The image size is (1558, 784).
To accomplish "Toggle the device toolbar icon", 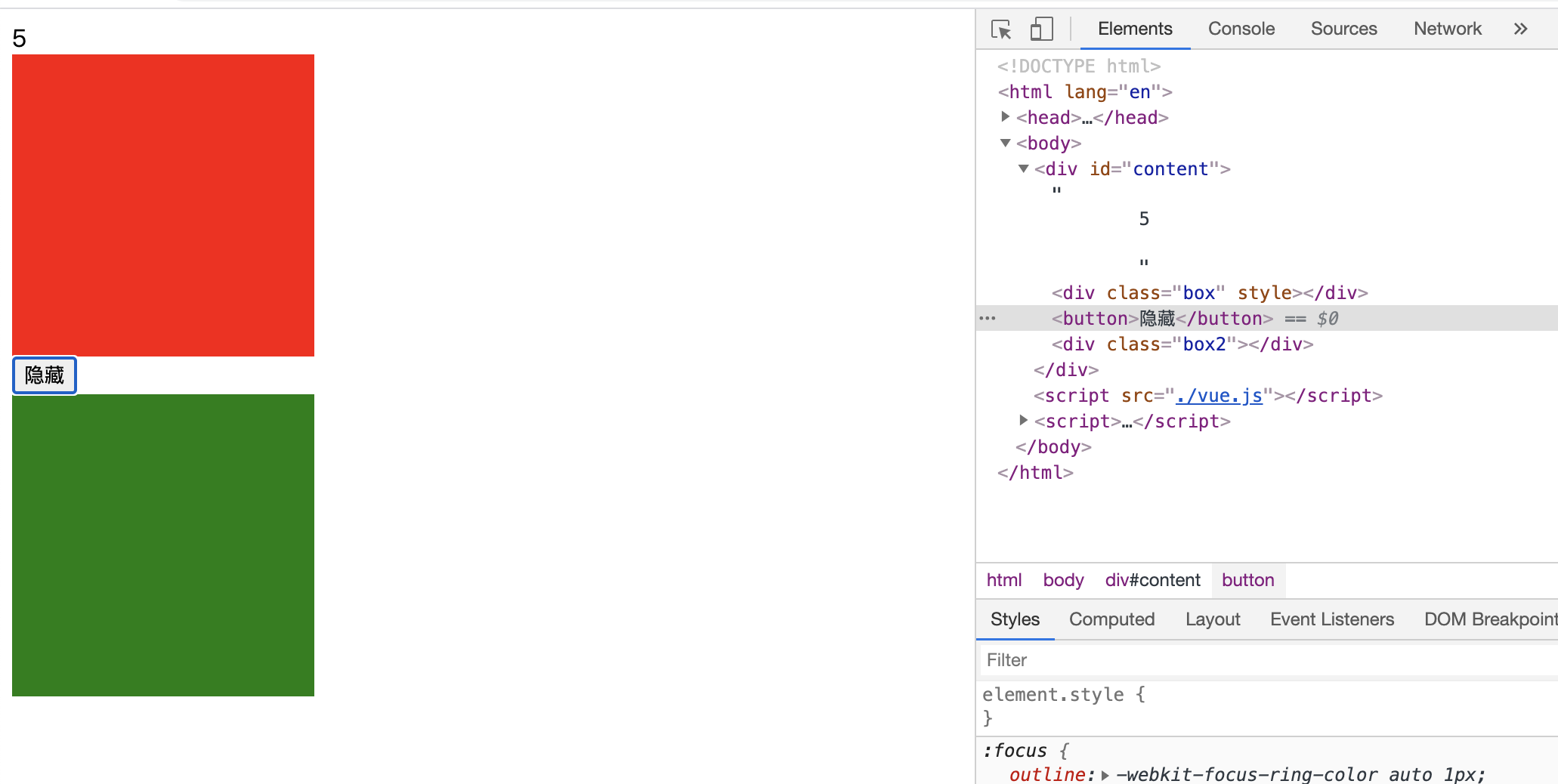I will point(1042,29).
